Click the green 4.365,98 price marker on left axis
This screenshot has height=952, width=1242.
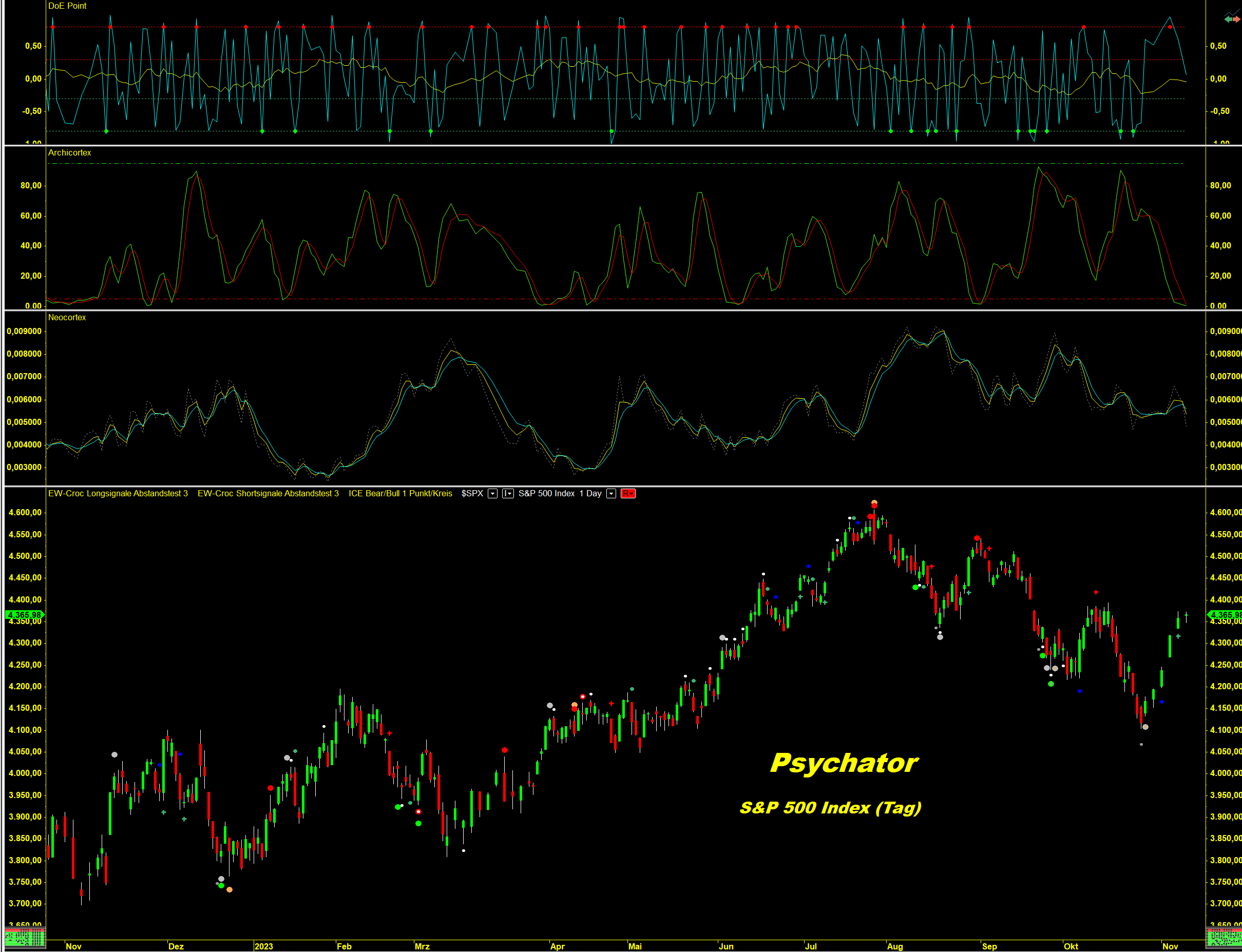[24, 615]
